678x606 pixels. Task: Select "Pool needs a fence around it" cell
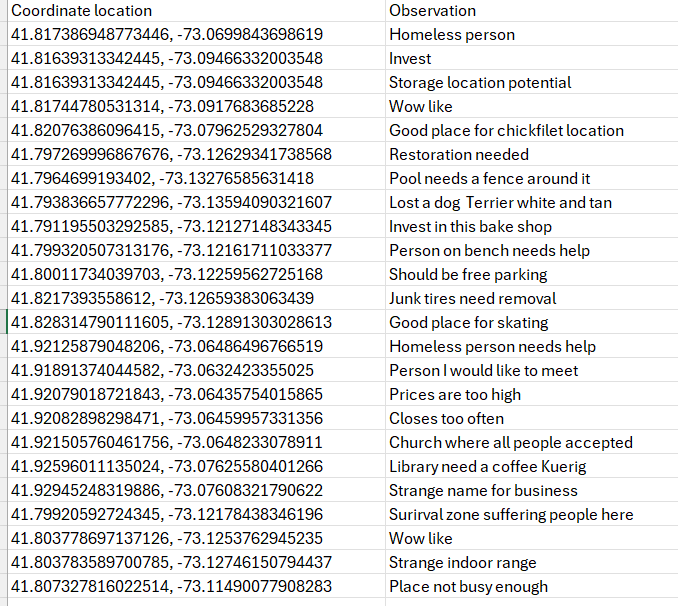(x=489, y=179)
